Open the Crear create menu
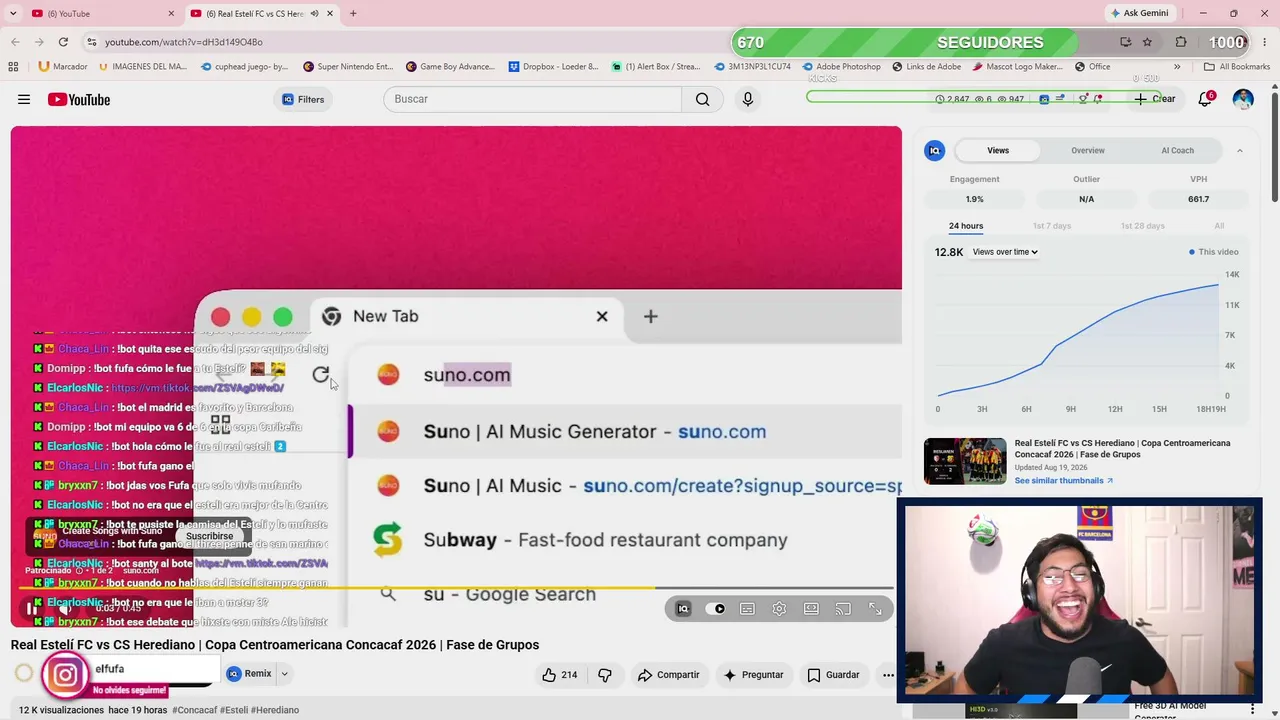This screenshot has height=720, width=1280. (1155, 99)
